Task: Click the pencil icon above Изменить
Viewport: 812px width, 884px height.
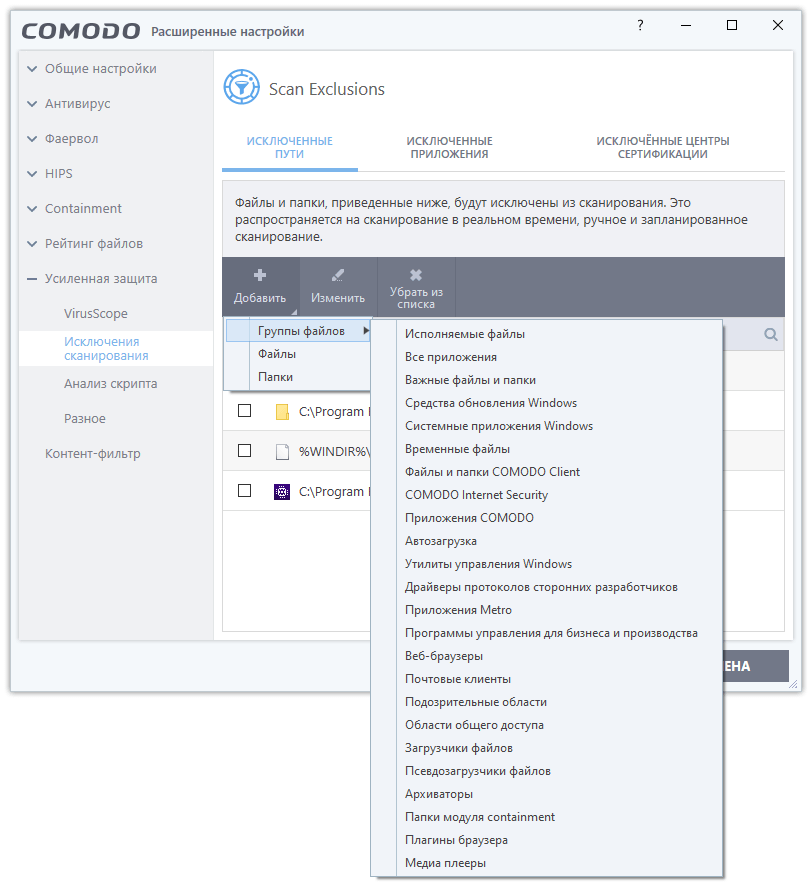Action: click(x=338, y=275)
